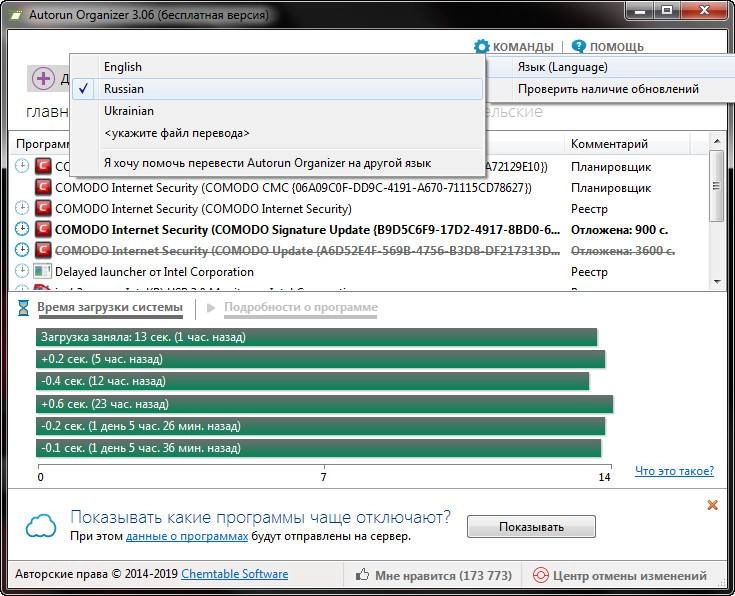Select English language
Image resolution: width=735 pixels, height=596 pixels.
tap(278, 67)
